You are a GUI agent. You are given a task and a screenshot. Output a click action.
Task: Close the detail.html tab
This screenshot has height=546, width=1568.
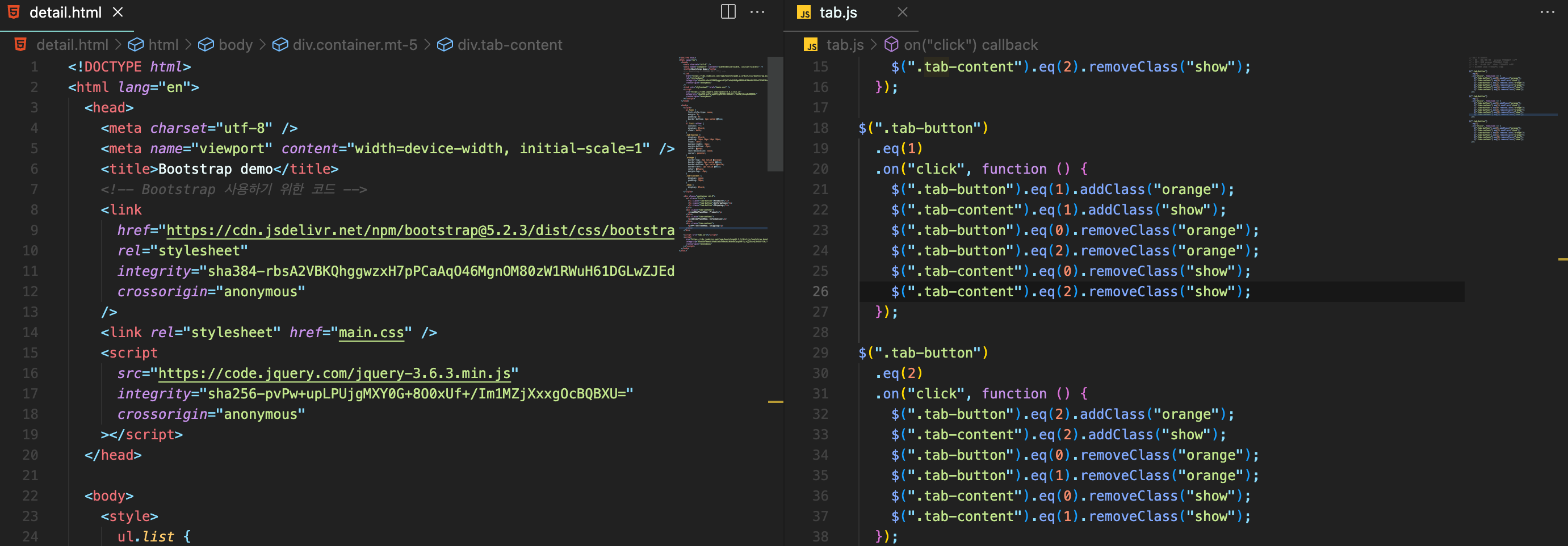click(x=118, y=12)
